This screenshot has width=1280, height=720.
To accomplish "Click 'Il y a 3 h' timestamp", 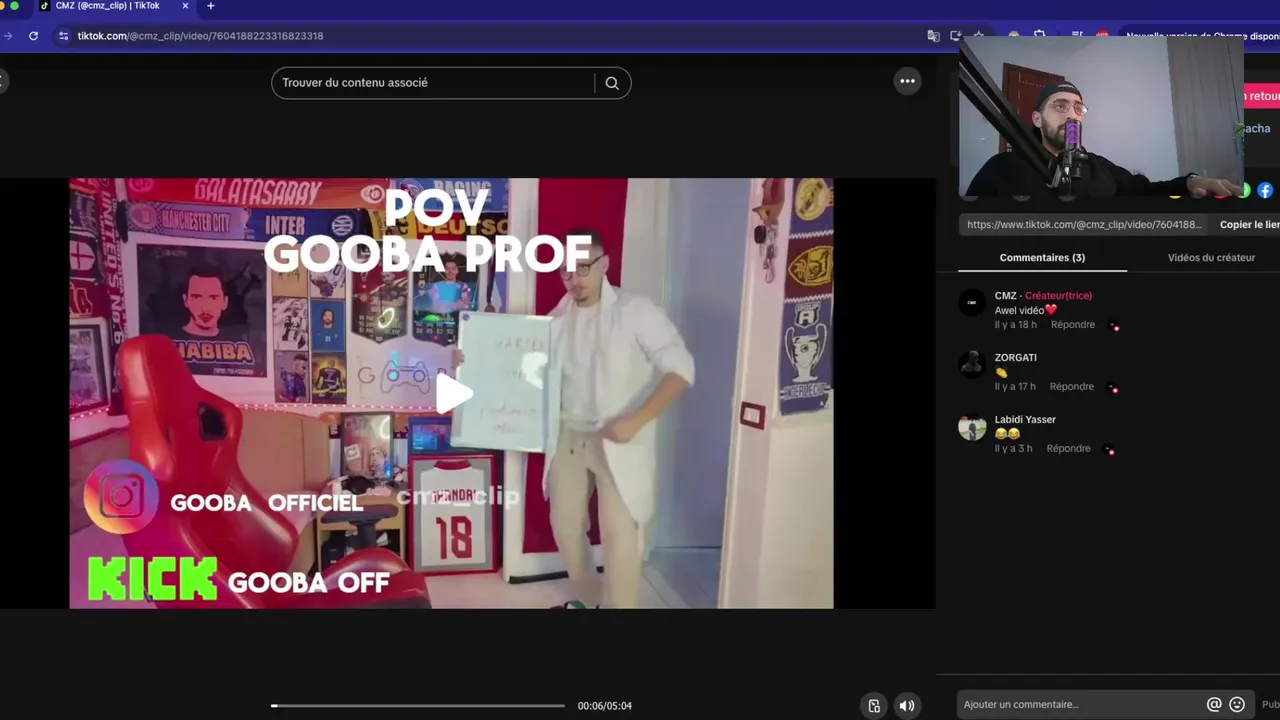I will pyautogui.click(x=1013, y=449).
